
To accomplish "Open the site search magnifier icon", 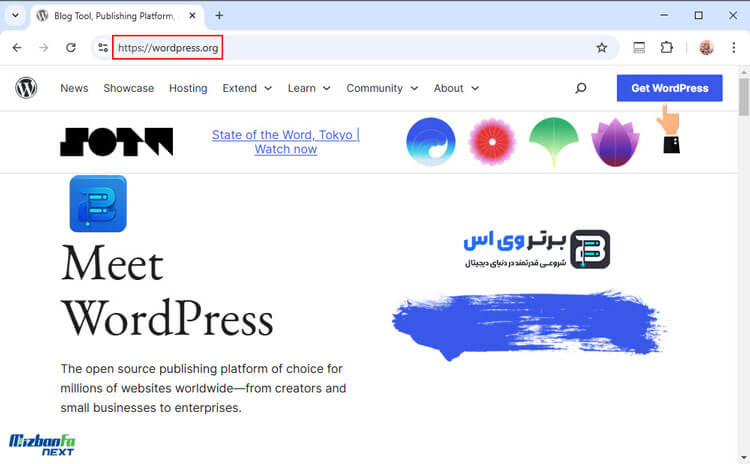I will pyautogui.click(x=581, y=88).
